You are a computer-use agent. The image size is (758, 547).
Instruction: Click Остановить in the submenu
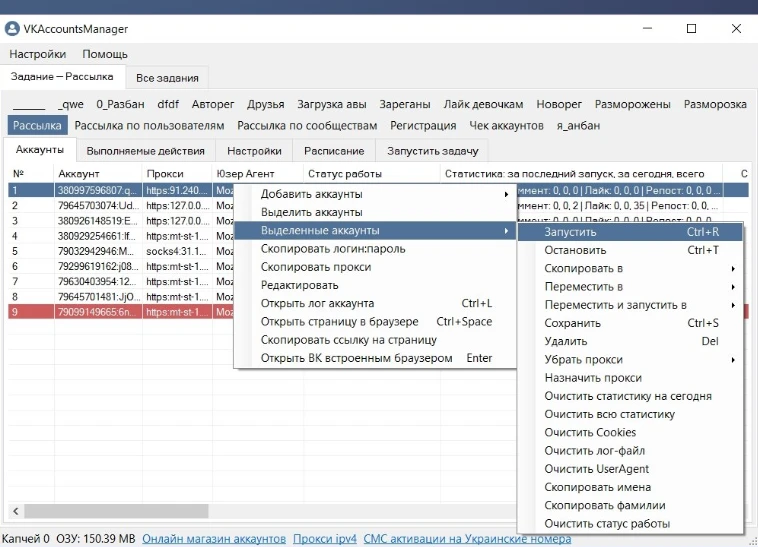(630, 250)
